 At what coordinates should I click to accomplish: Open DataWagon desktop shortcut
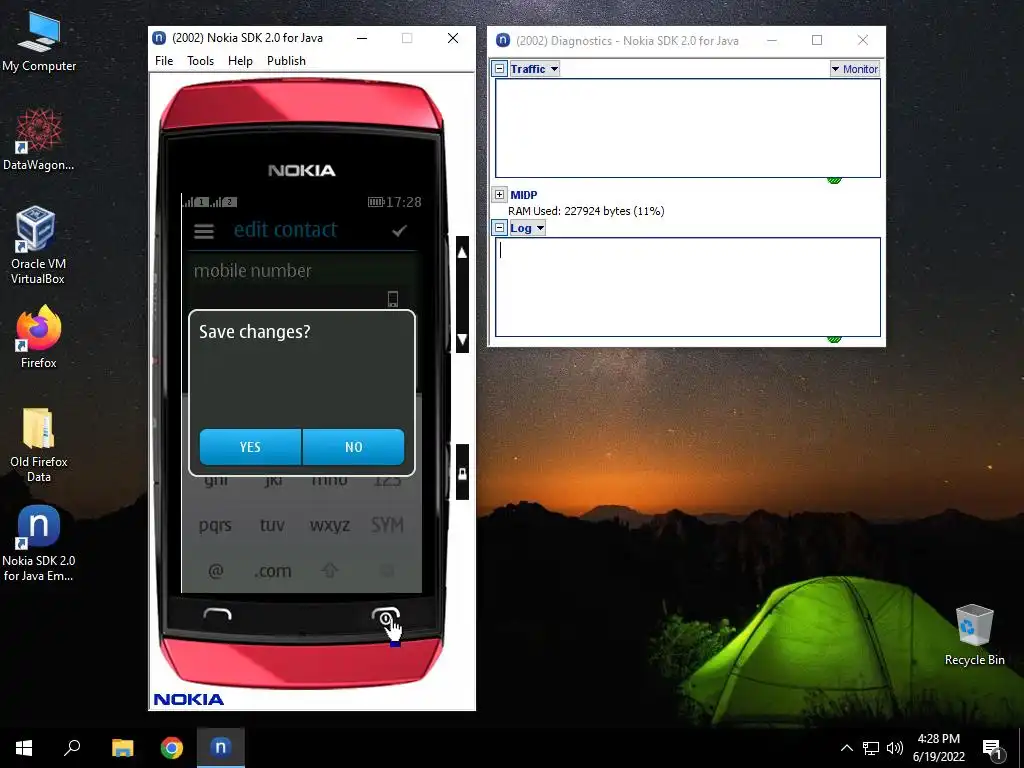[x=39, y=140]
